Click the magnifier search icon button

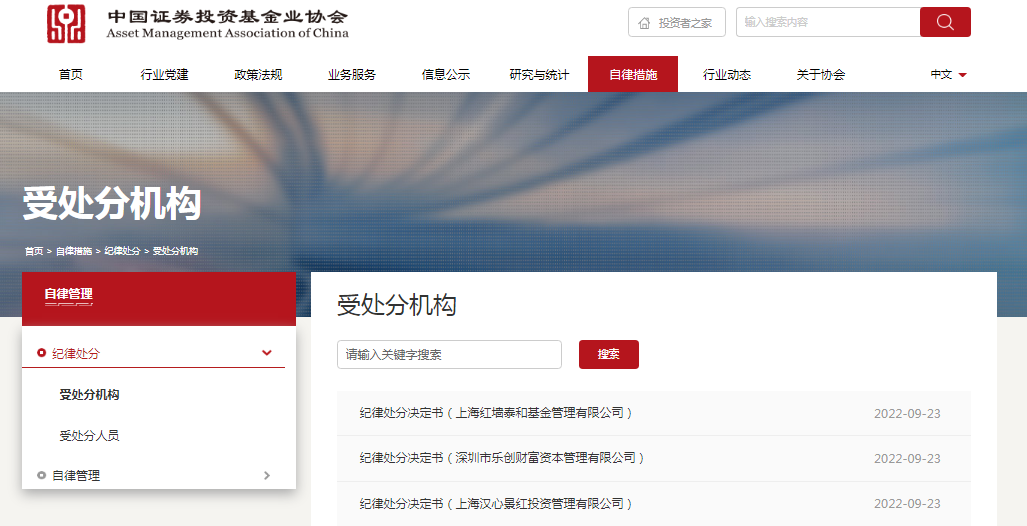pyautogui.click(x=945, y=22)
